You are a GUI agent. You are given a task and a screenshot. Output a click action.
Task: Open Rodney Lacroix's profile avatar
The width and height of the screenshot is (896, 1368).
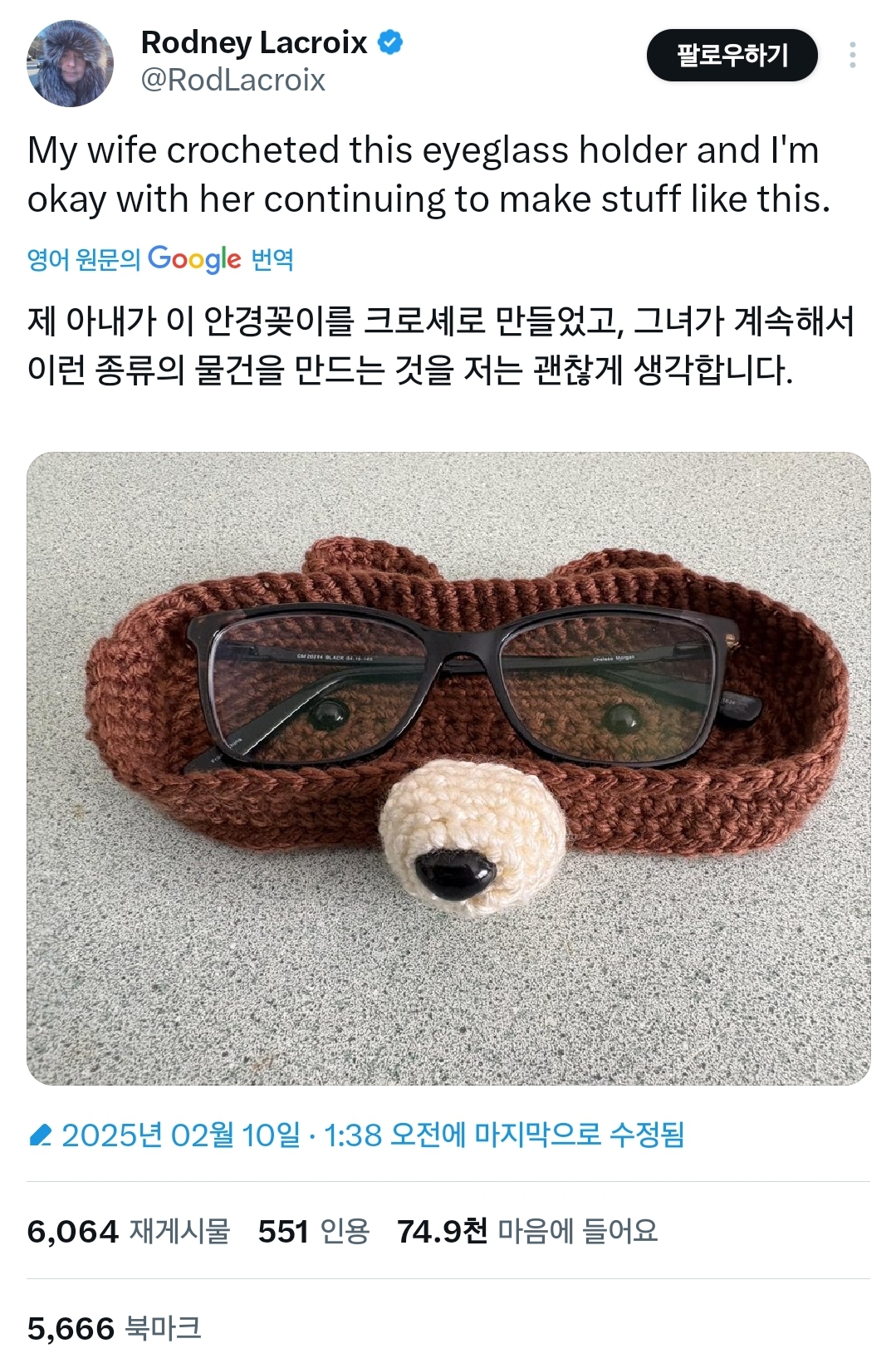pos(71,63)
